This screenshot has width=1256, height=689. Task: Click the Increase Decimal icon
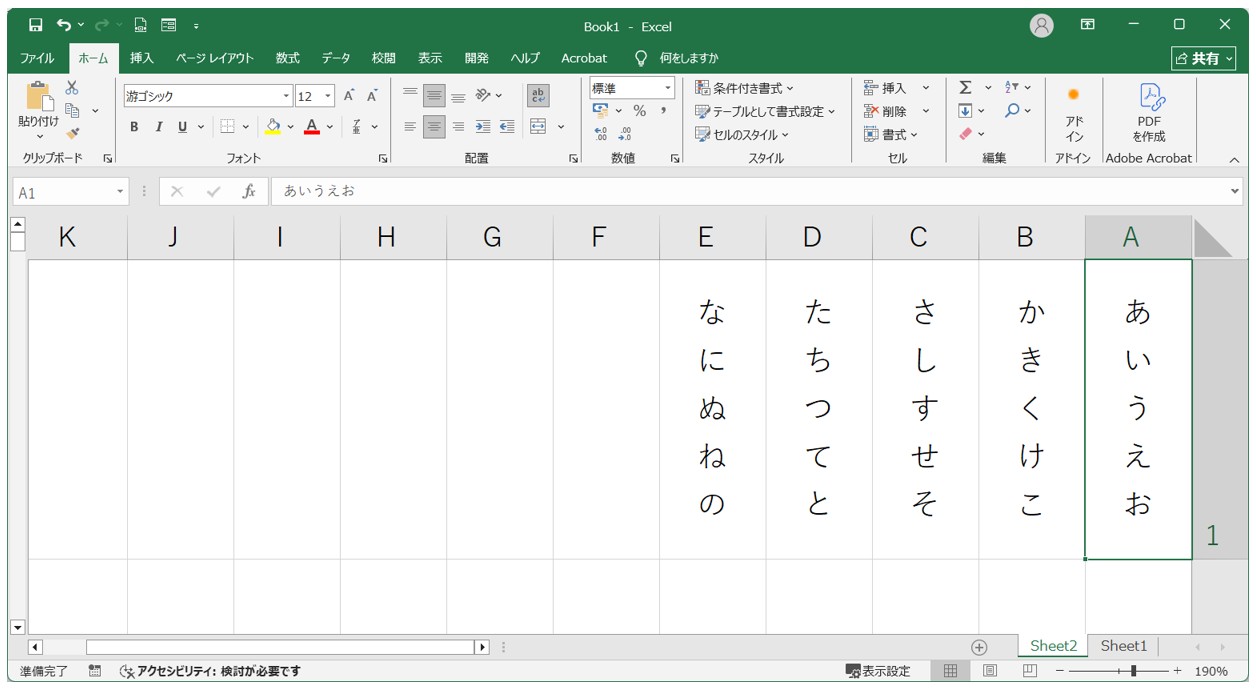pyautogui.click(x=601, y=134)
